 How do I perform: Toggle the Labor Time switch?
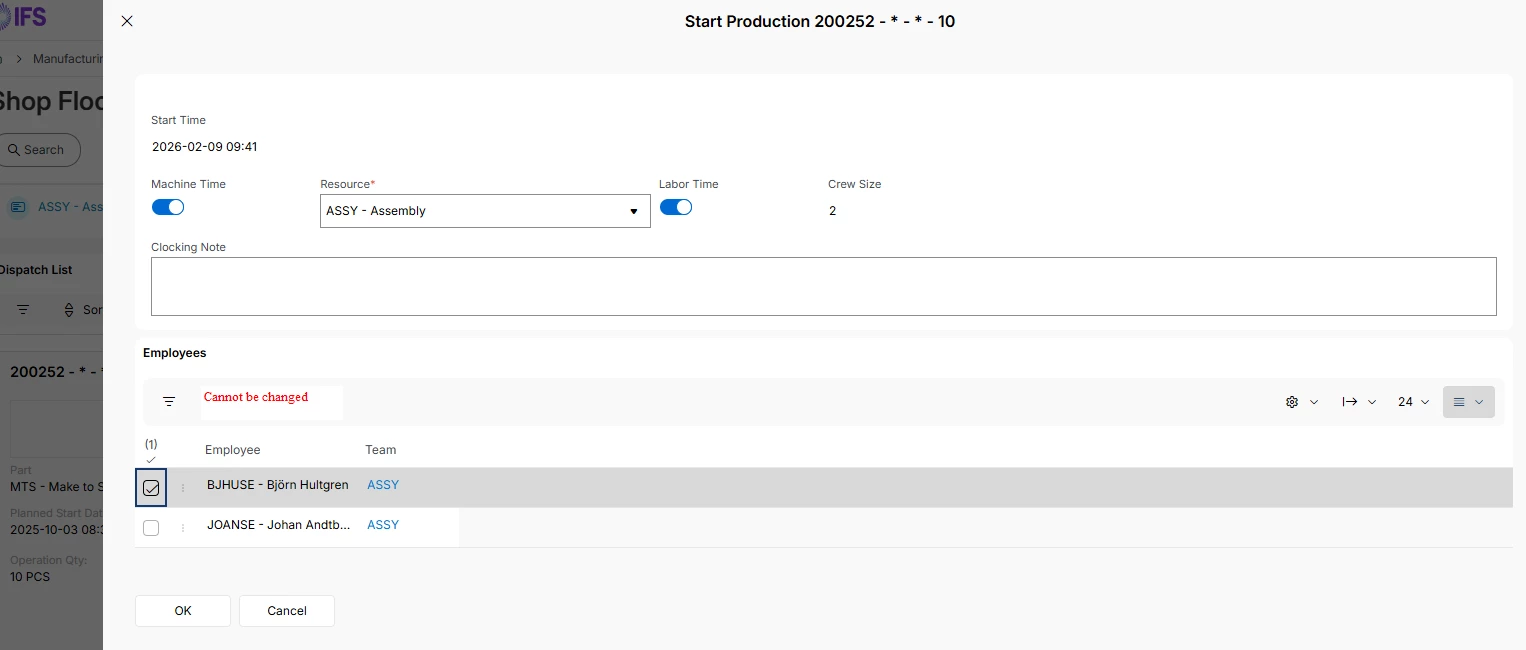(x=676, y=207)
